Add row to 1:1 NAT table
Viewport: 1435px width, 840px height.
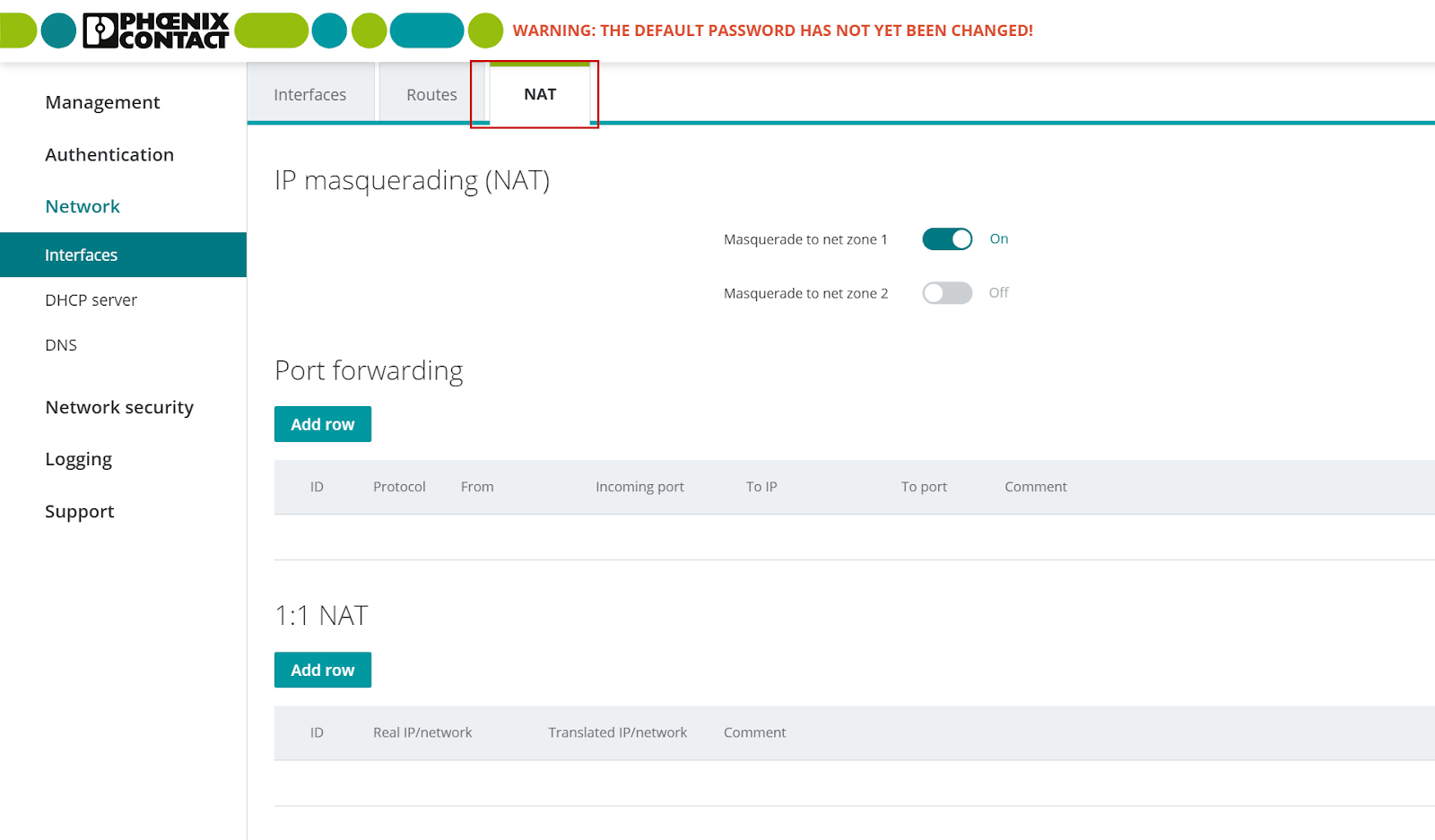click(323, 670)
